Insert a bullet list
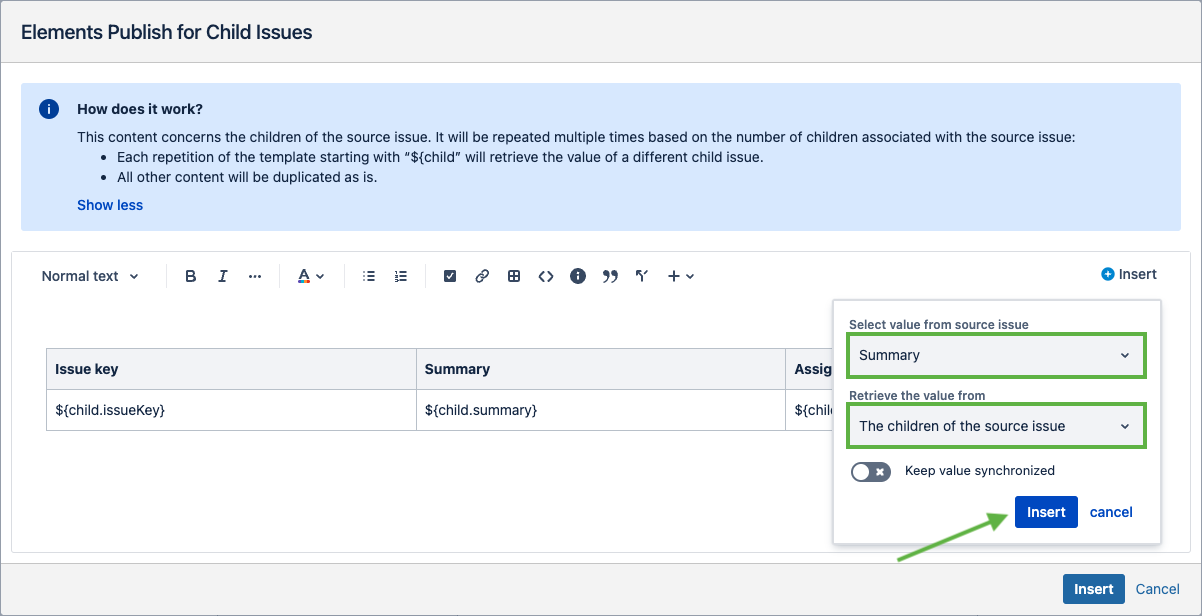1202x616 pixels. (x=369, y=276)
